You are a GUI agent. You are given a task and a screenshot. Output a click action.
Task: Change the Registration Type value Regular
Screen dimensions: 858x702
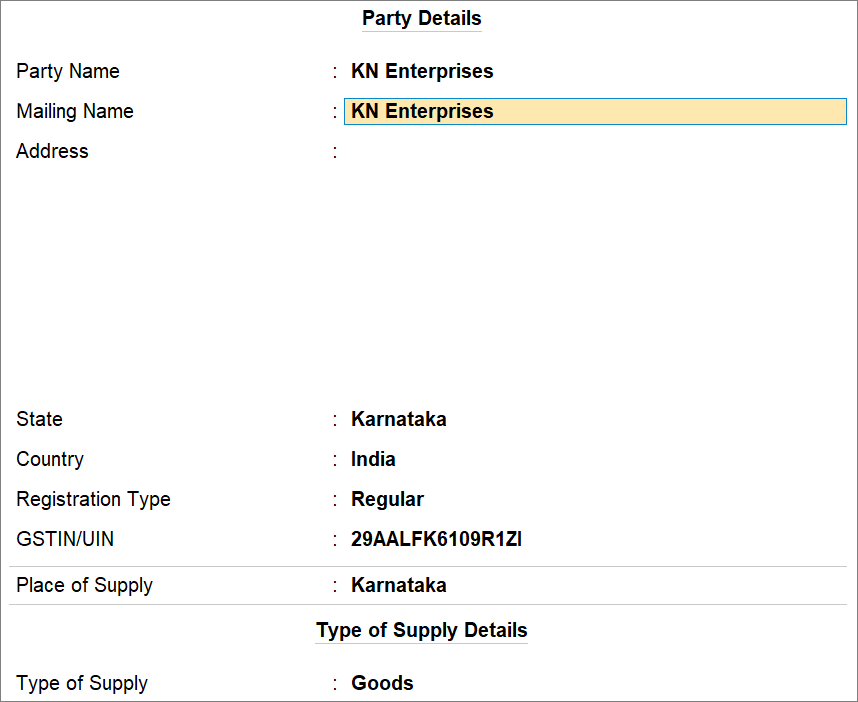(387, 499)
